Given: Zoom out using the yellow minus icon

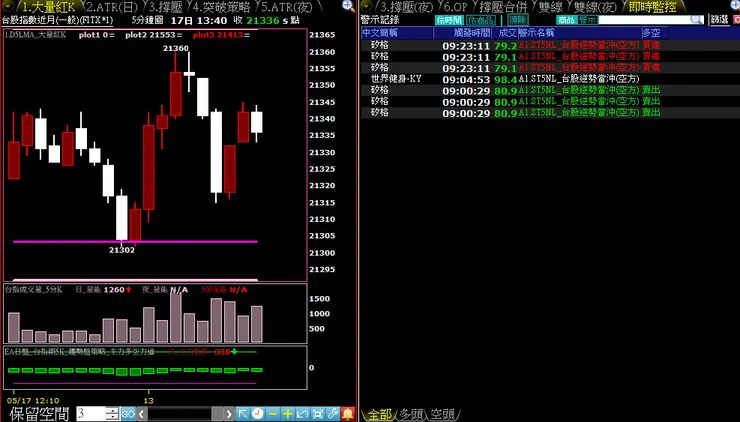Looking at the screenshot, I should (x=272, y=414).
